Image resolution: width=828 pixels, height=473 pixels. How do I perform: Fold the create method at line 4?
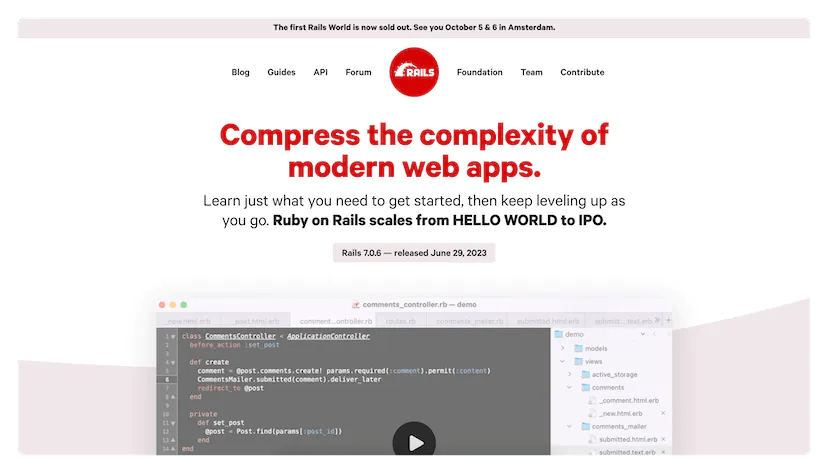[x=173, y=362]
